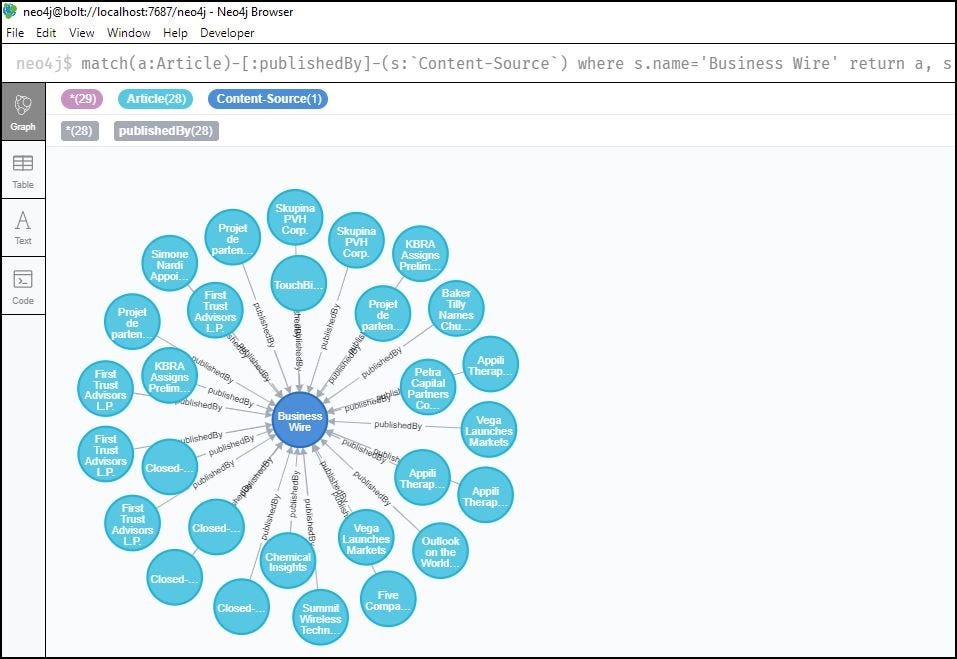This screenshot has width=957, height=659.
Task: Select the *(29) all-nodes label badge
Action: pos(82,99)
